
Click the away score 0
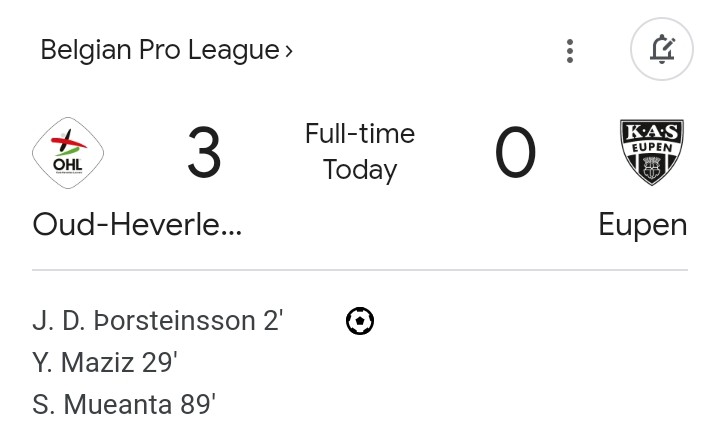coord(515,152)
